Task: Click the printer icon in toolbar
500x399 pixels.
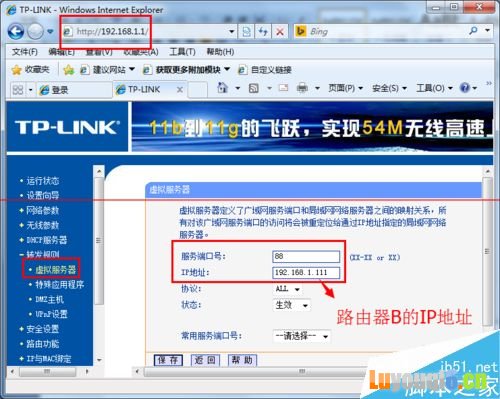Action: tap(302, 88)
